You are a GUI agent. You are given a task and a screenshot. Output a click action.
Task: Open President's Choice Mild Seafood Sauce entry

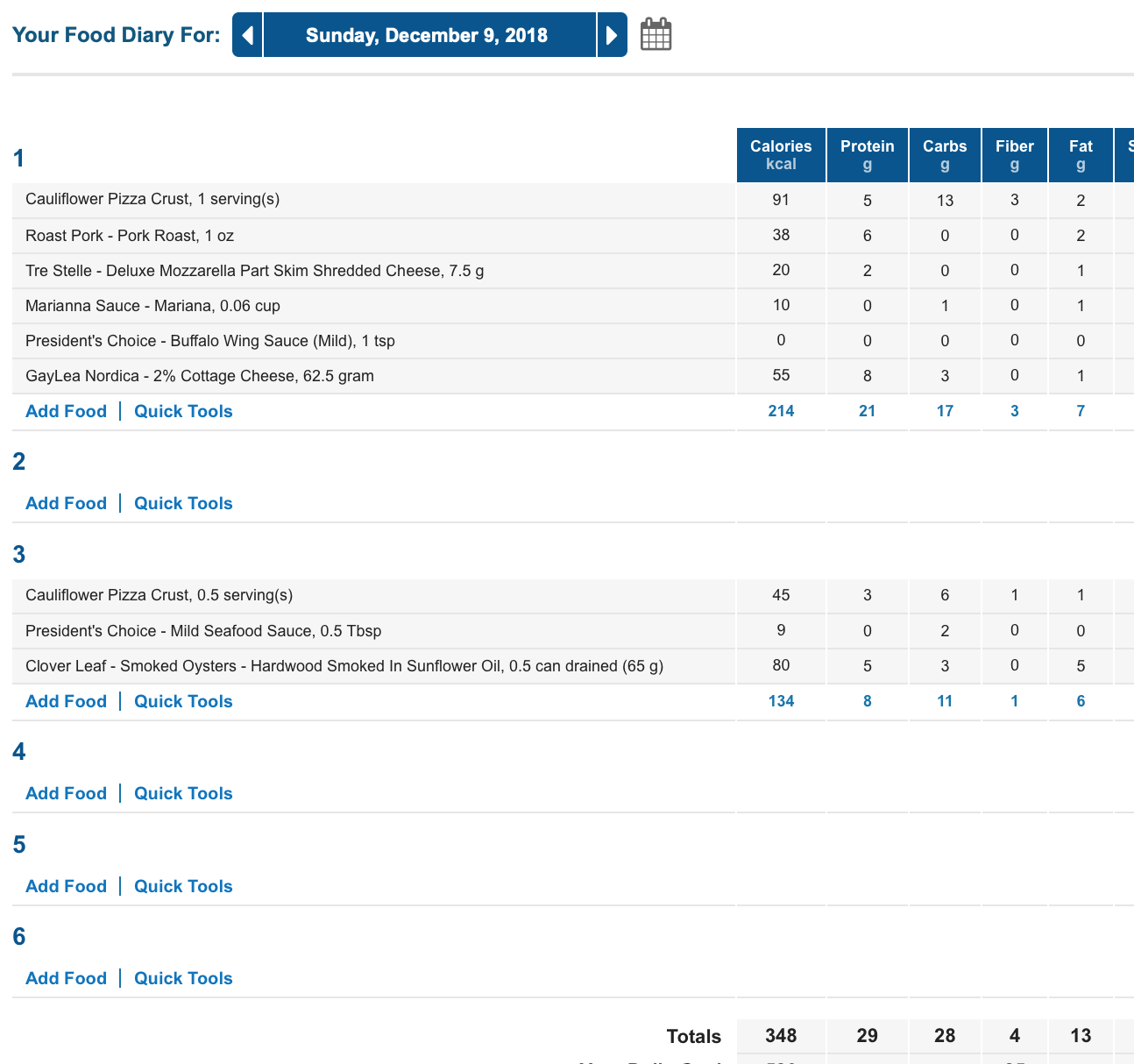(203, 631)
